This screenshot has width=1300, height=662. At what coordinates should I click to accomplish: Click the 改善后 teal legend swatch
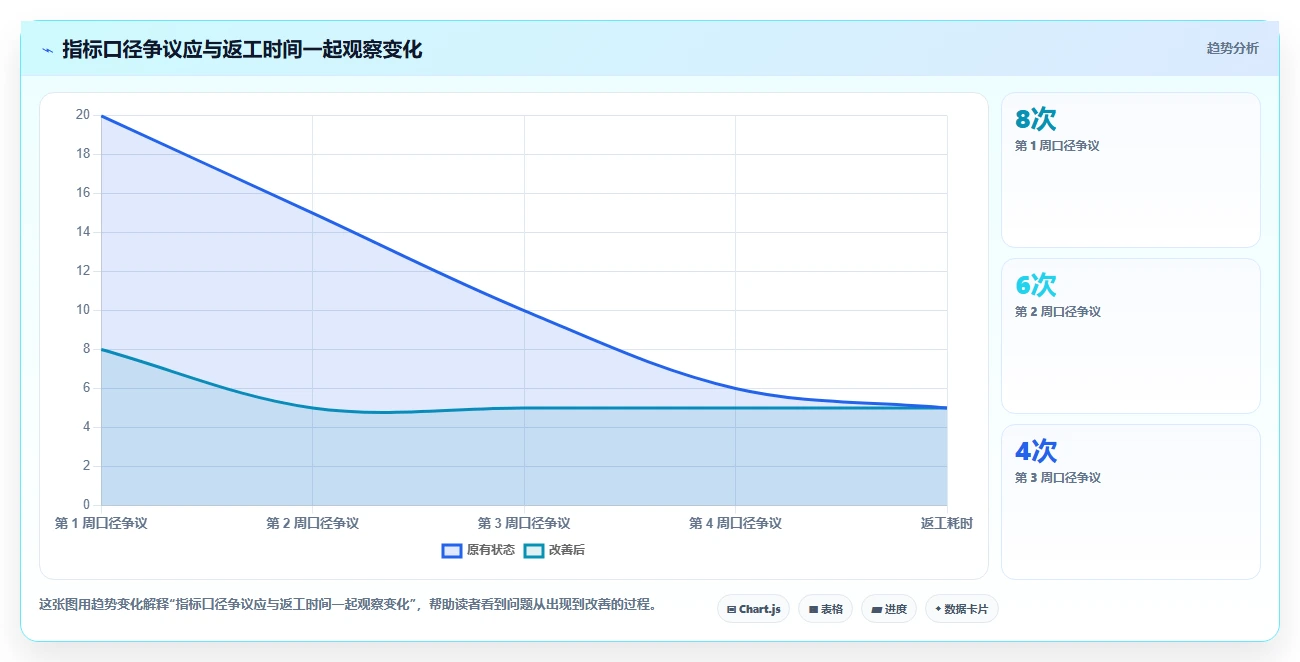534,550
